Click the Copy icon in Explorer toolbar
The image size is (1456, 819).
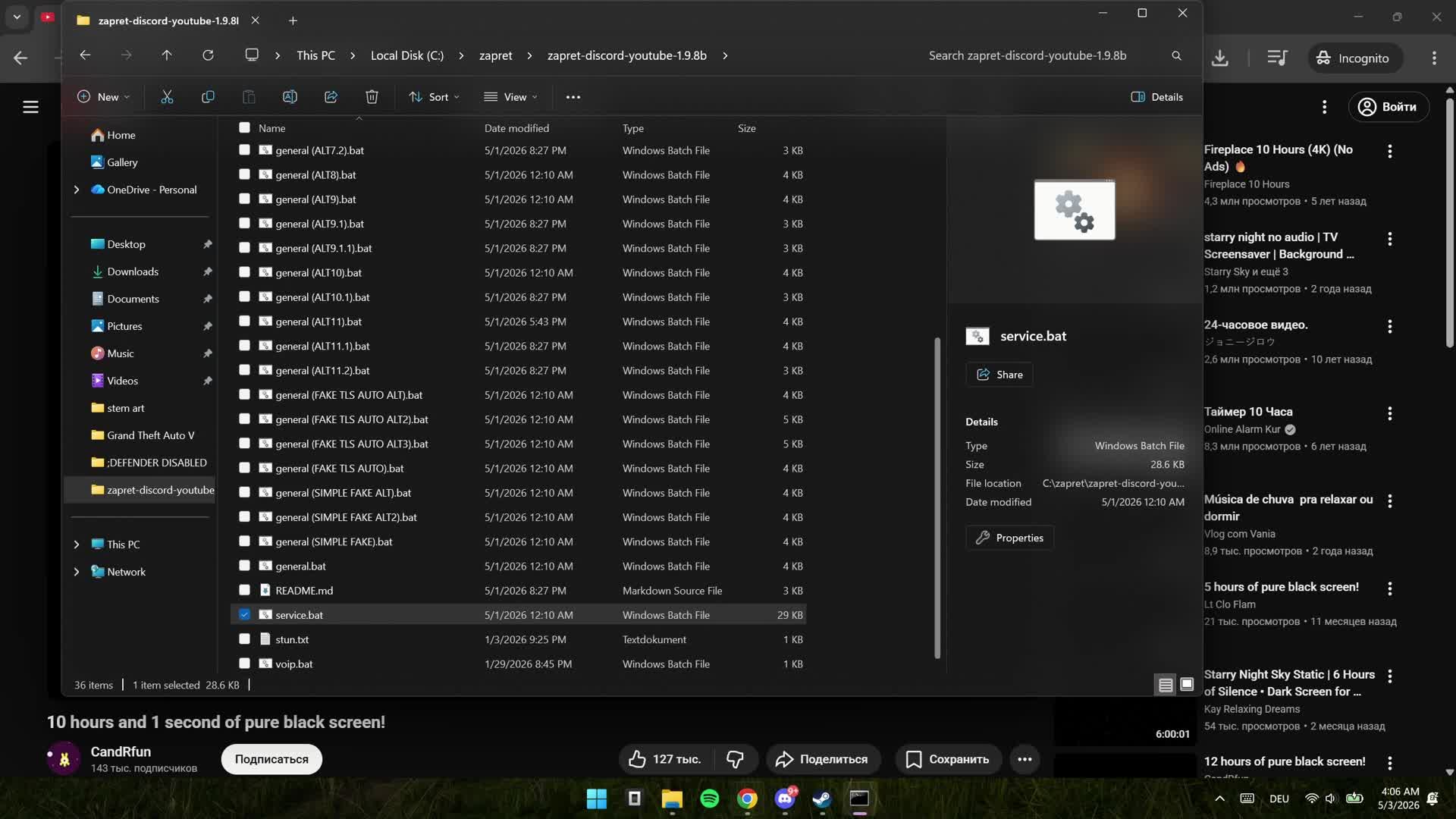[x=208, y=97]
